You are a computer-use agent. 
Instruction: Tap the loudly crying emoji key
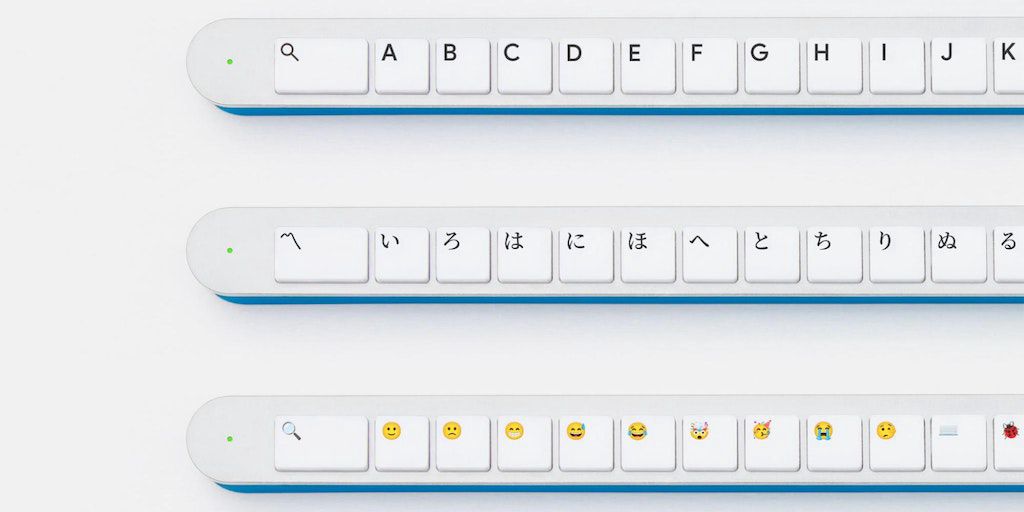[834, 443]
